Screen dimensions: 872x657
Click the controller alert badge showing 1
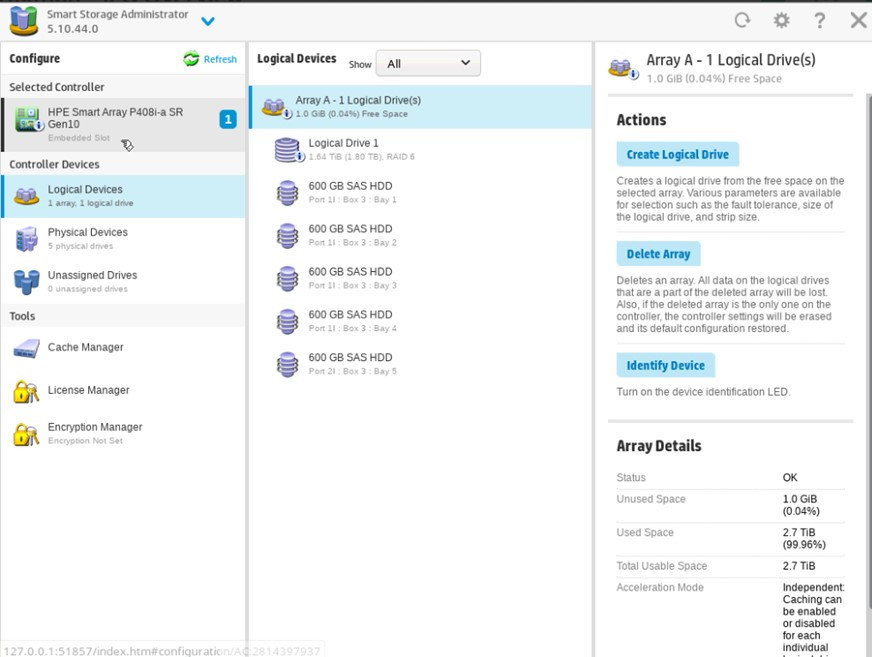pos(228,119)
